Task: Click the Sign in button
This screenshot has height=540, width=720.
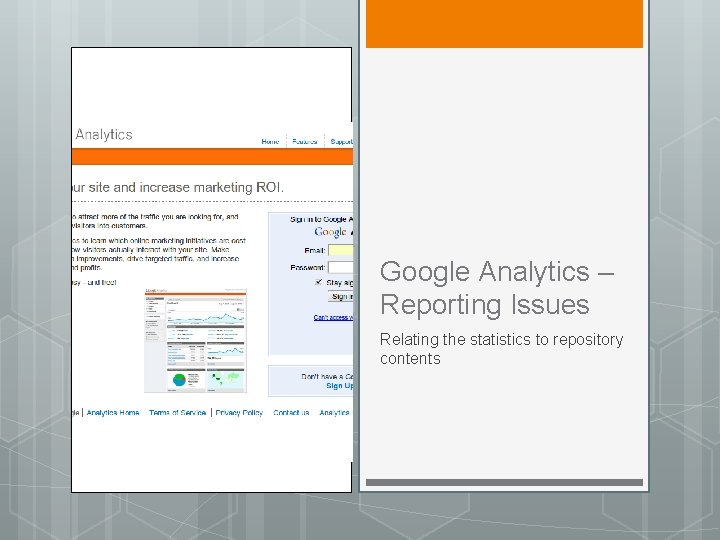Action: (341, 297)
